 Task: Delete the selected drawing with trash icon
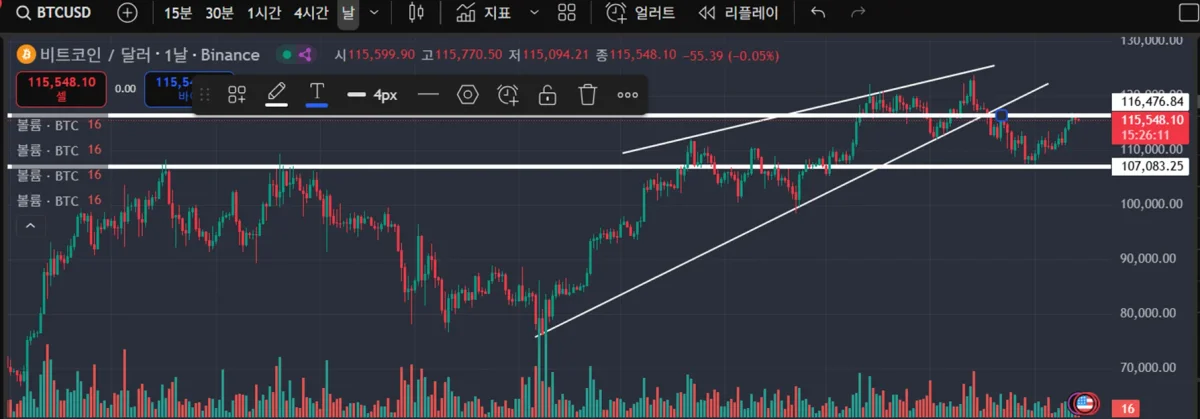click(588, 95)
